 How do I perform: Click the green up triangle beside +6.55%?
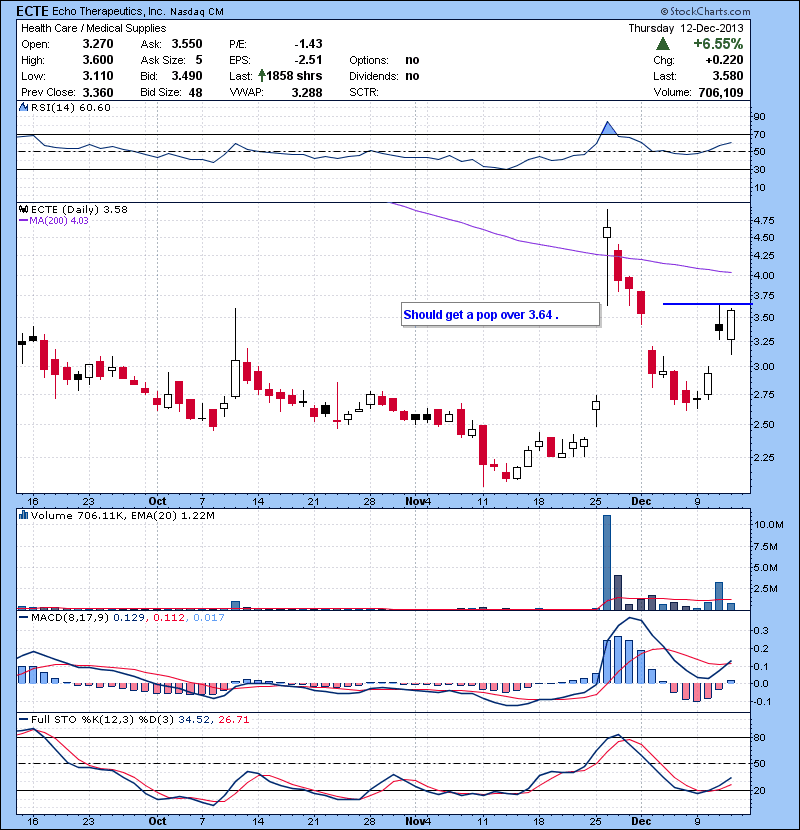pos(662,44)
